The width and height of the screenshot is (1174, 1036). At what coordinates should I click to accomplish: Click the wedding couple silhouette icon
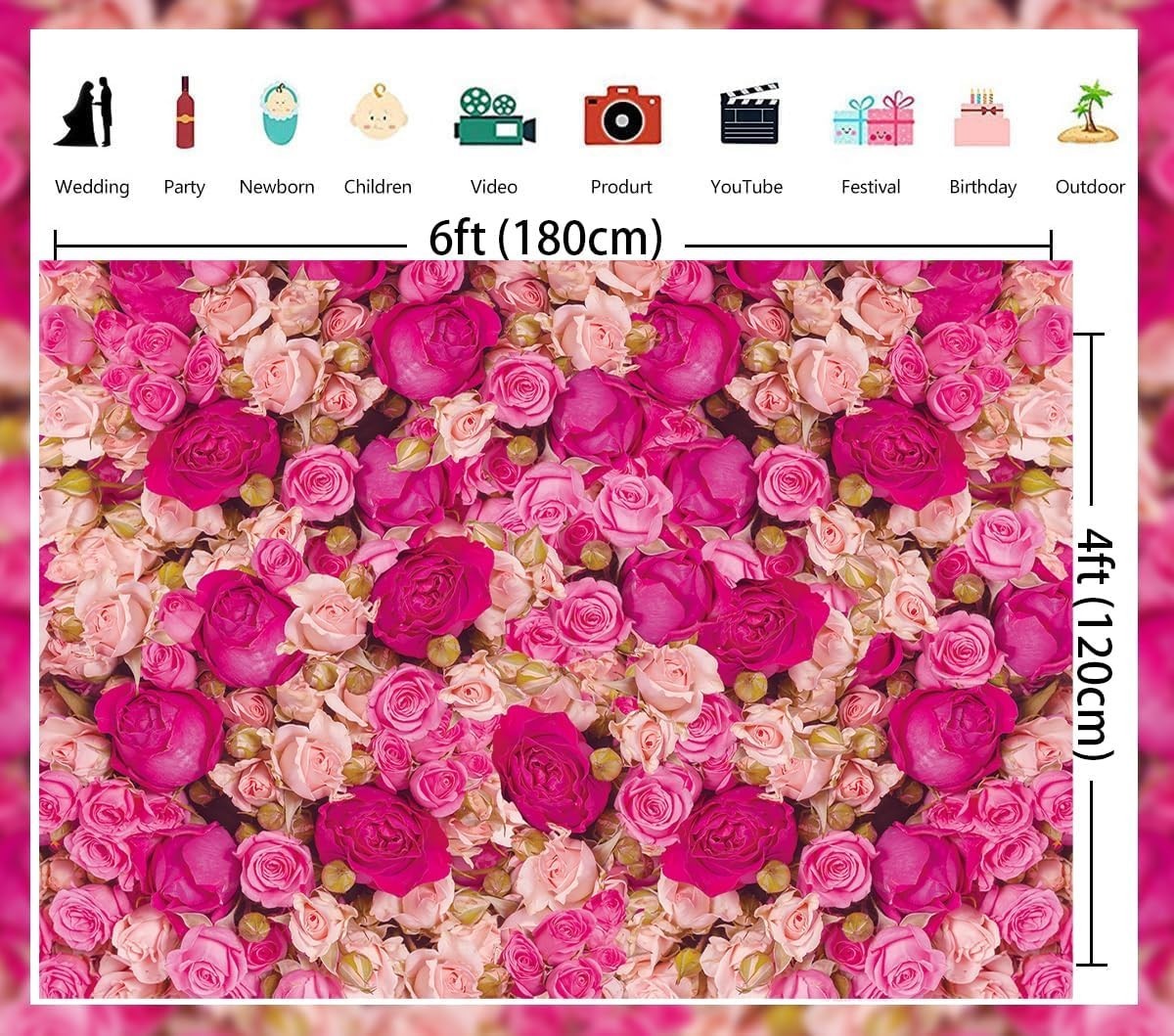coord(84,113)
